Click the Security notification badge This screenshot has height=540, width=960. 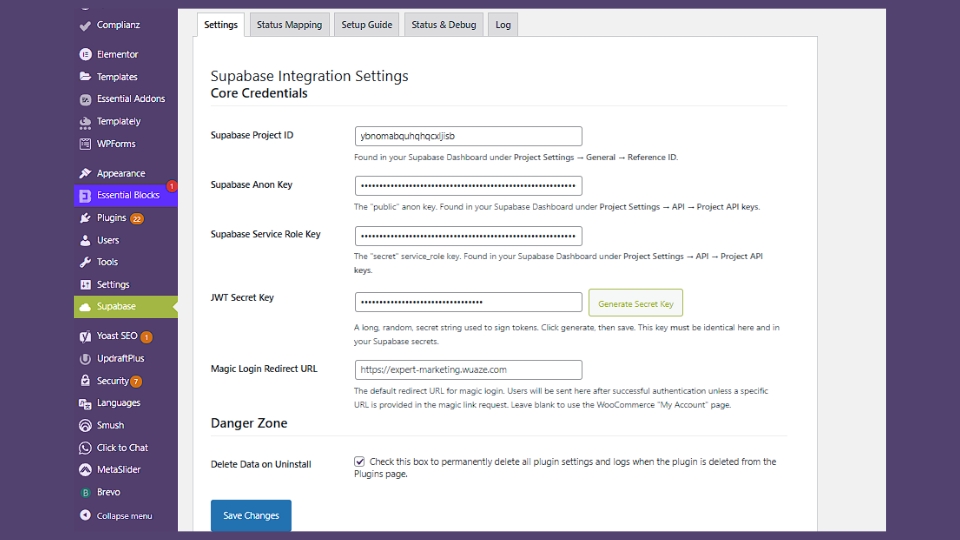pyautogui.click(x=136, y=381)
